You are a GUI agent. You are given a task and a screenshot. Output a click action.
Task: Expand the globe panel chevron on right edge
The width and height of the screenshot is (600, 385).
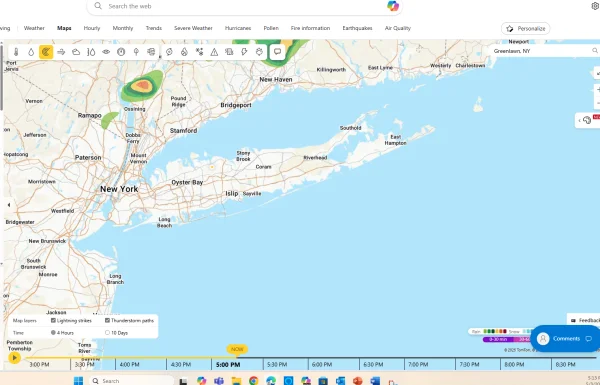tap(579, 121)
